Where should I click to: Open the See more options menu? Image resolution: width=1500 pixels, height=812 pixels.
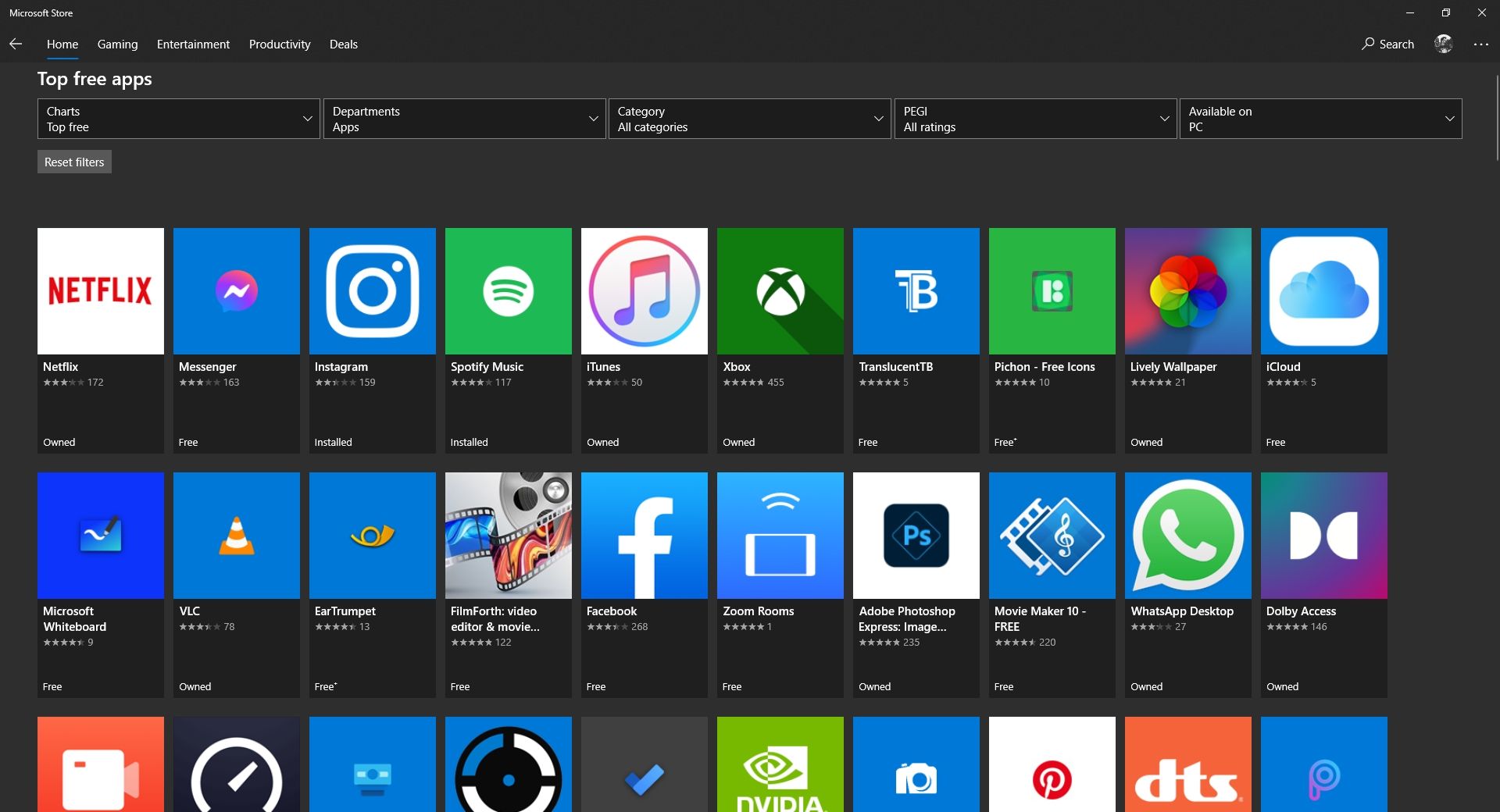(x=1481, y=45)
